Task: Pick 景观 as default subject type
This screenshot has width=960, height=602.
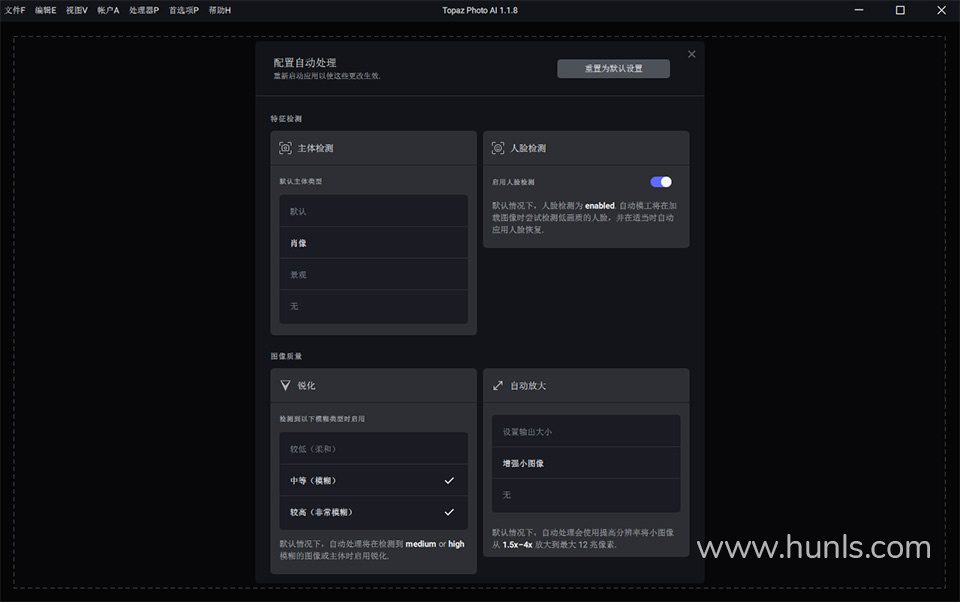Action: pyautogui.click(x=373, y=274)
